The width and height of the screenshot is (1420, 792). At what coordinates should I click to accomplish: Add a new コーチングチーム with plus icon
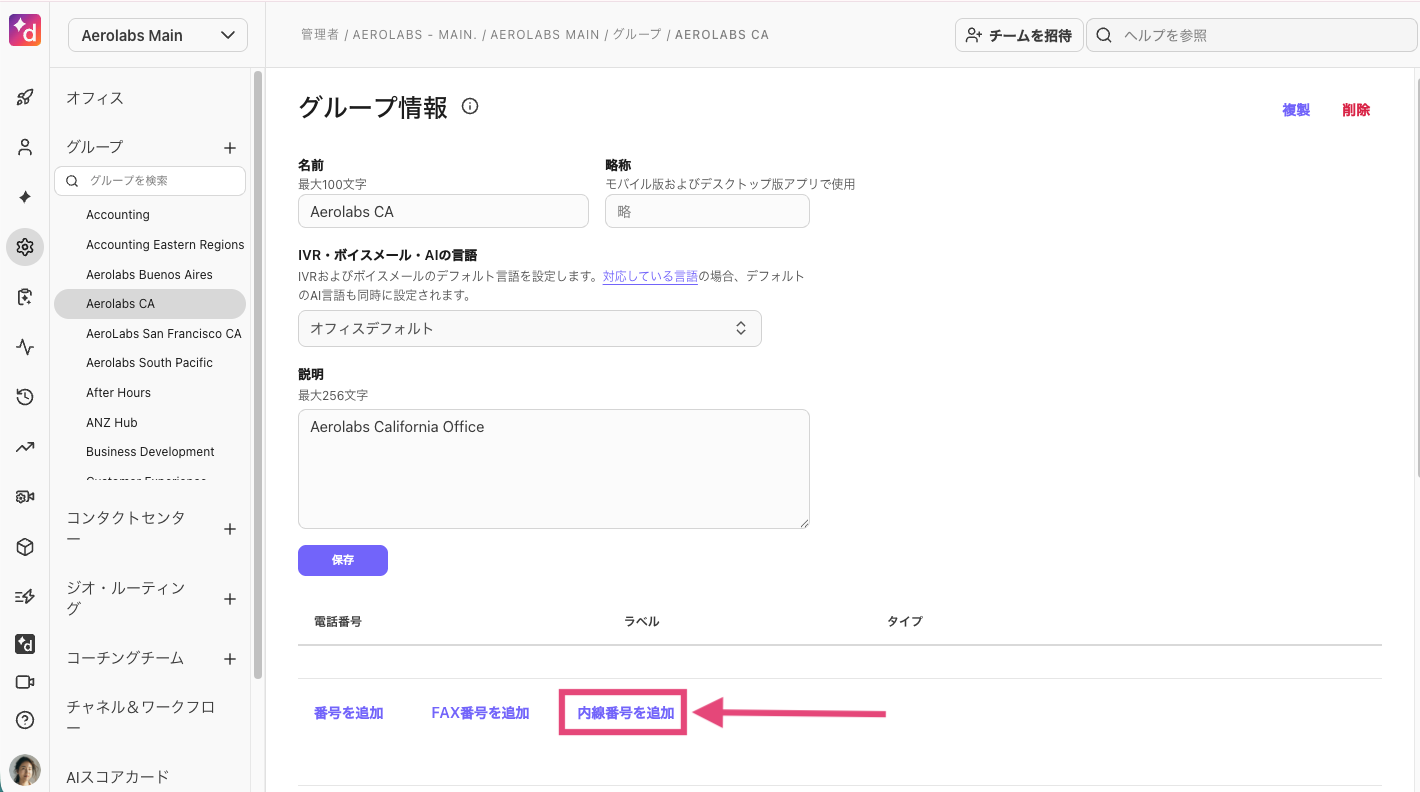[x=230, y=659]
